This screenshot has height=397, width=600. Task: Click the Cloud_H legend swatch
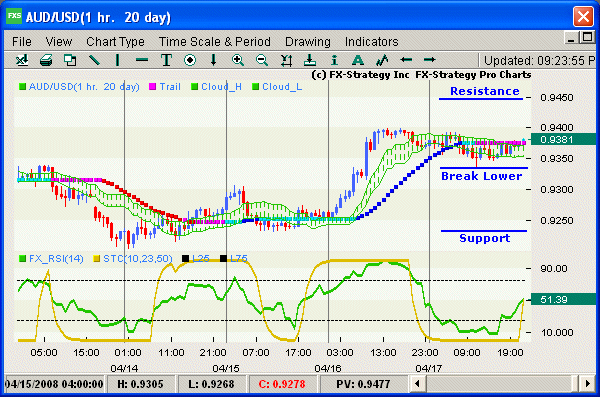coord(194,87)
